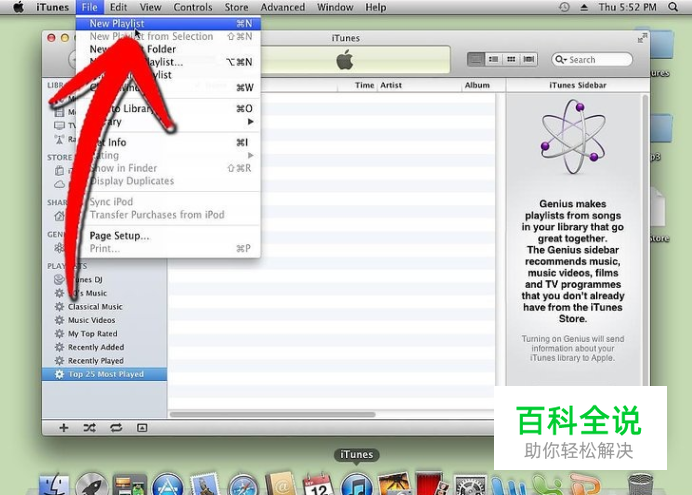
Task: Expand the Rating submenu arrow
Action: [251, 155]
